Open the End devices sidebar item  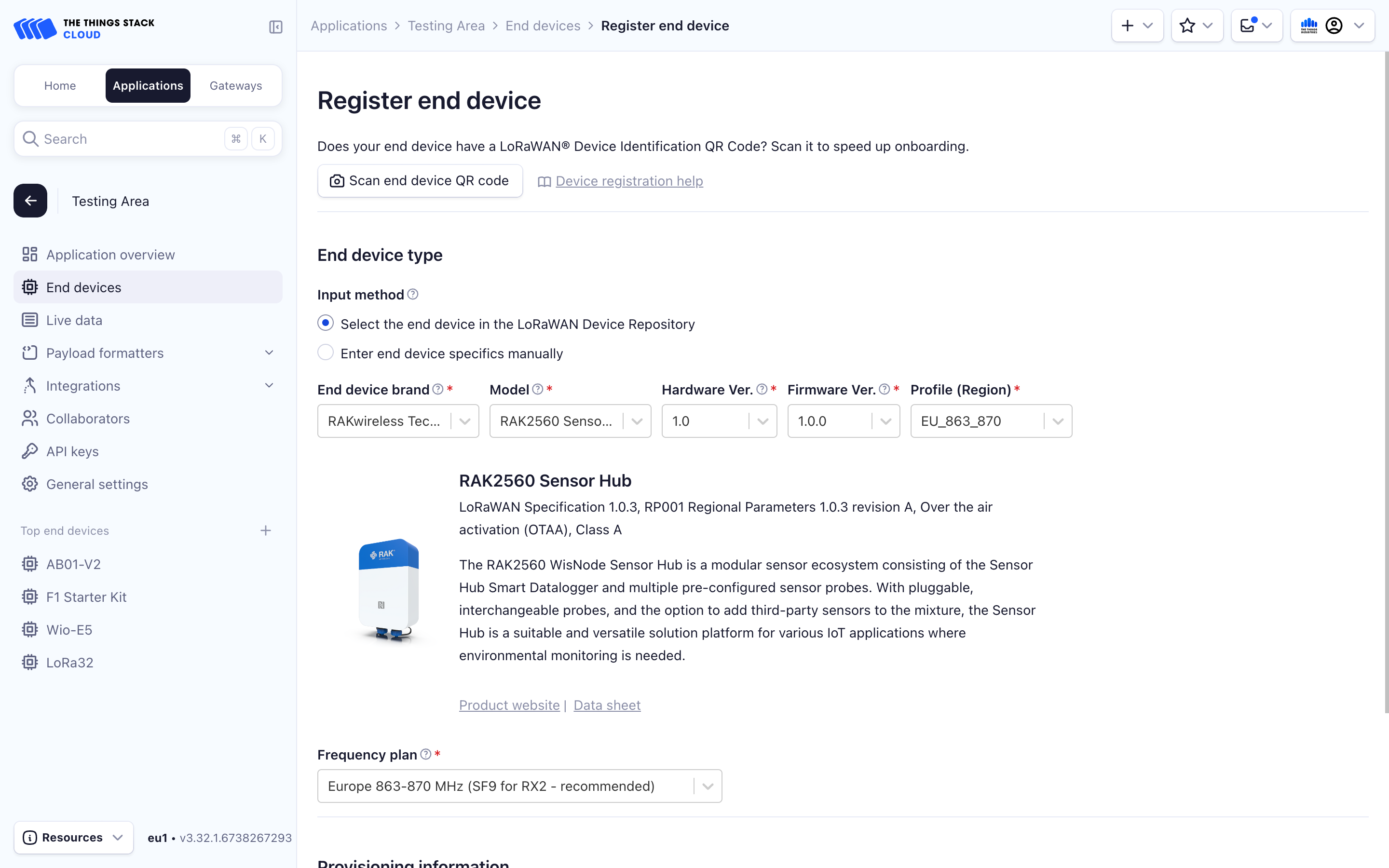[x=83, y=287]
